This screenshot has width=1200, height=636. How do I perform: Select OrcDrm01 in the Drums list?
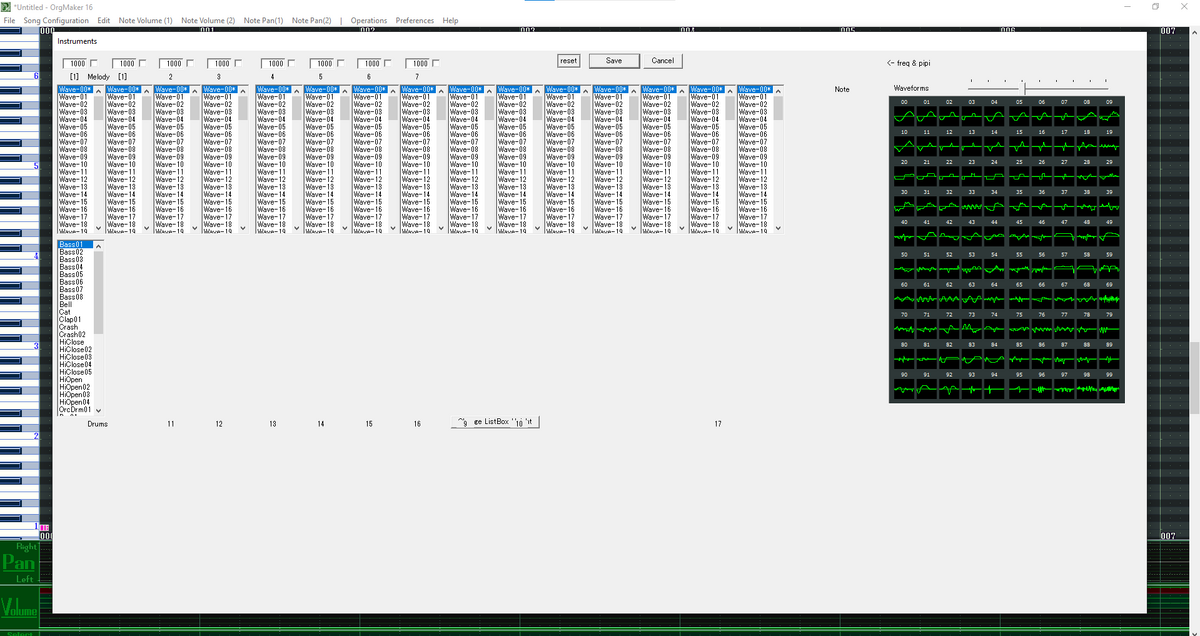[x=75, y=410]
